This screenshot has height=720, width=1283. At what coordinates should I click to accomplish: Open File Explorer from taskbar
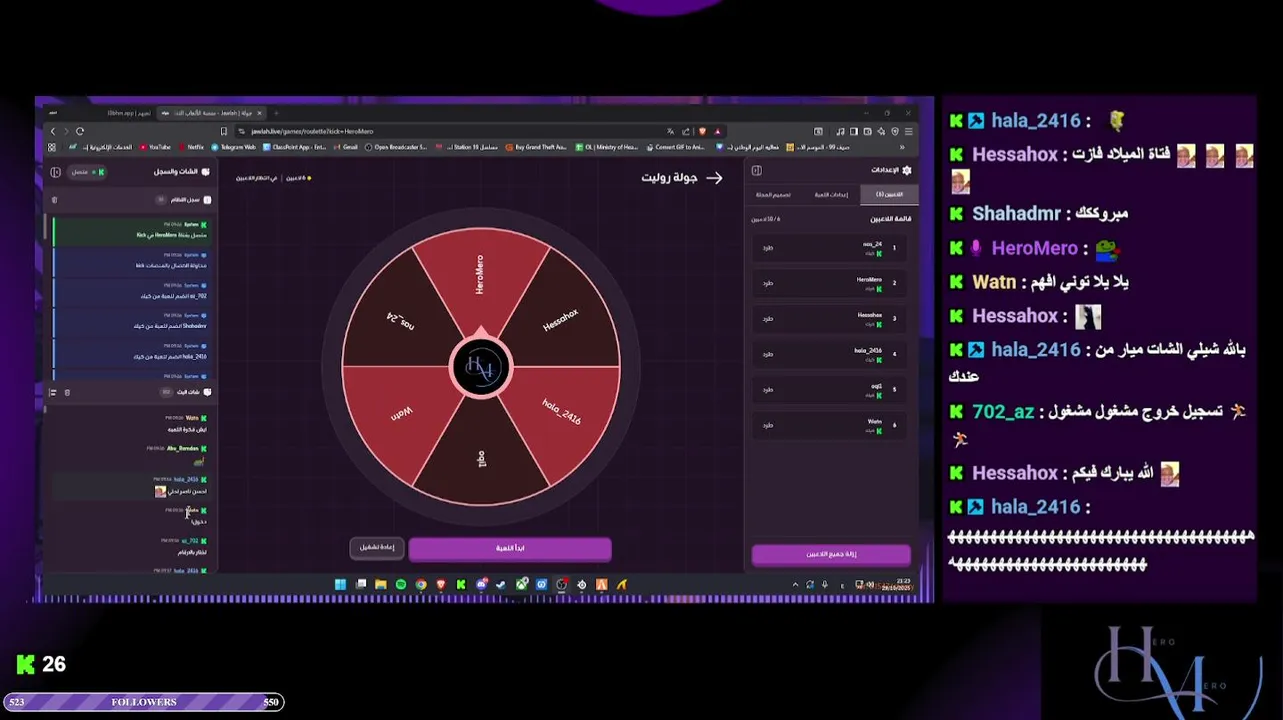(x=380, y=585)
